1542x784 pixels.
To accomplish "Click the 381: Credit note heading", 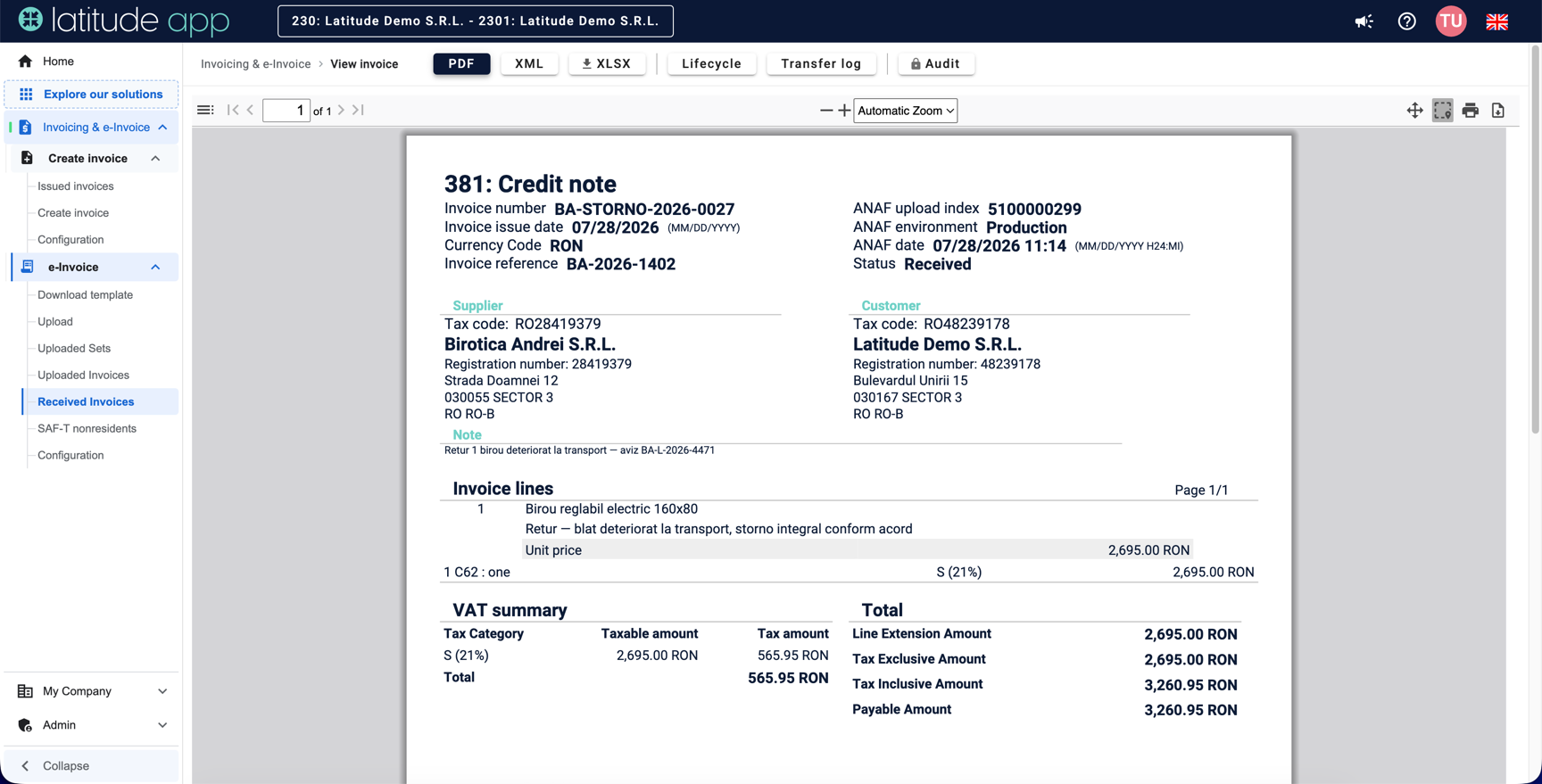I will pos(530,185).
